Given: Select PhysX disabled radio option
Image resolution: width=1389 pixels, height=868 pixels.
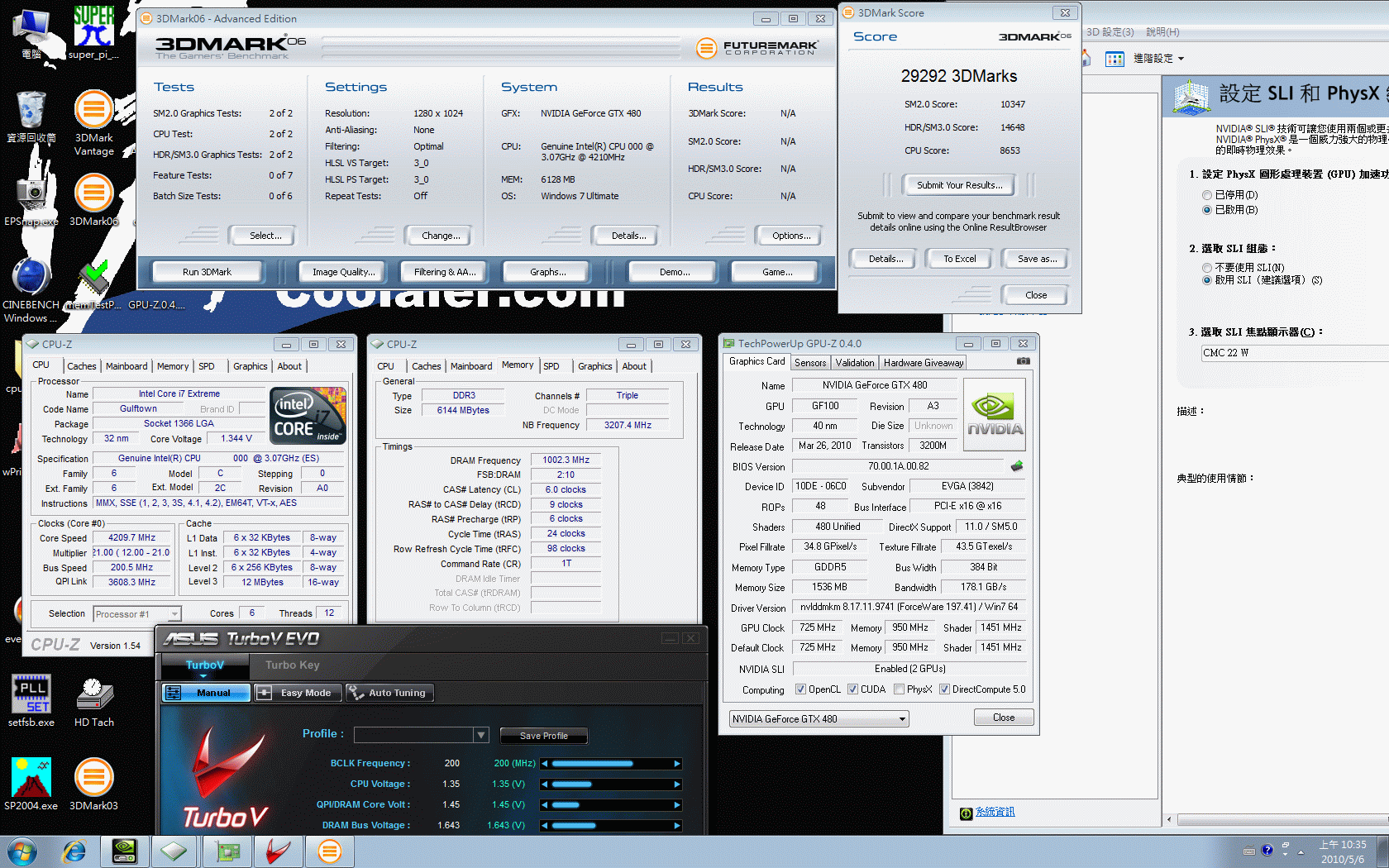Looking at the screenshot, I should click(1207, 195).
